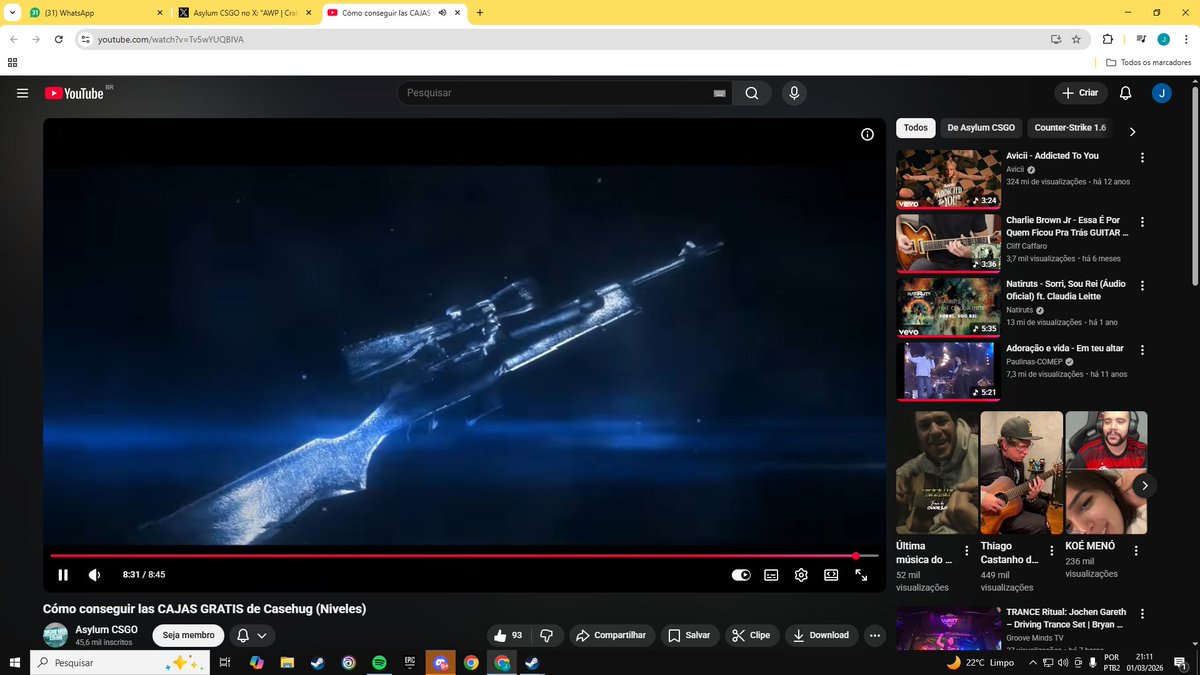Open YouTube notifications bell
The width and height of the screenshot is (1200, 675).
point(1125,93)
